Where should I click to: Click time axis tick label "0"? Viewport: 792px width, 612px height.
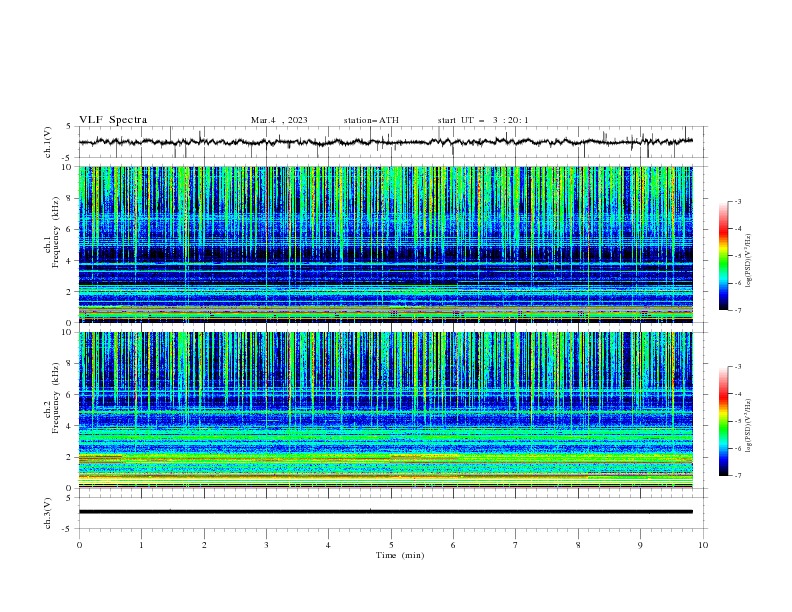(x=79, y=545)
